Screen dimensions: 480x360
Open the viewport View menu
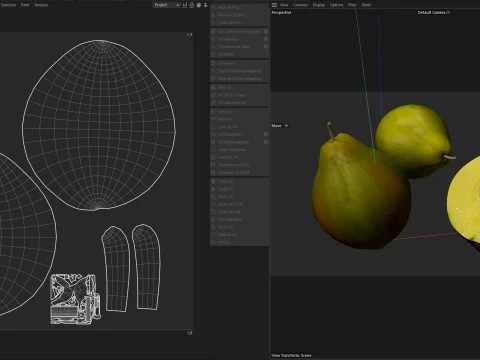coord(284,5)
